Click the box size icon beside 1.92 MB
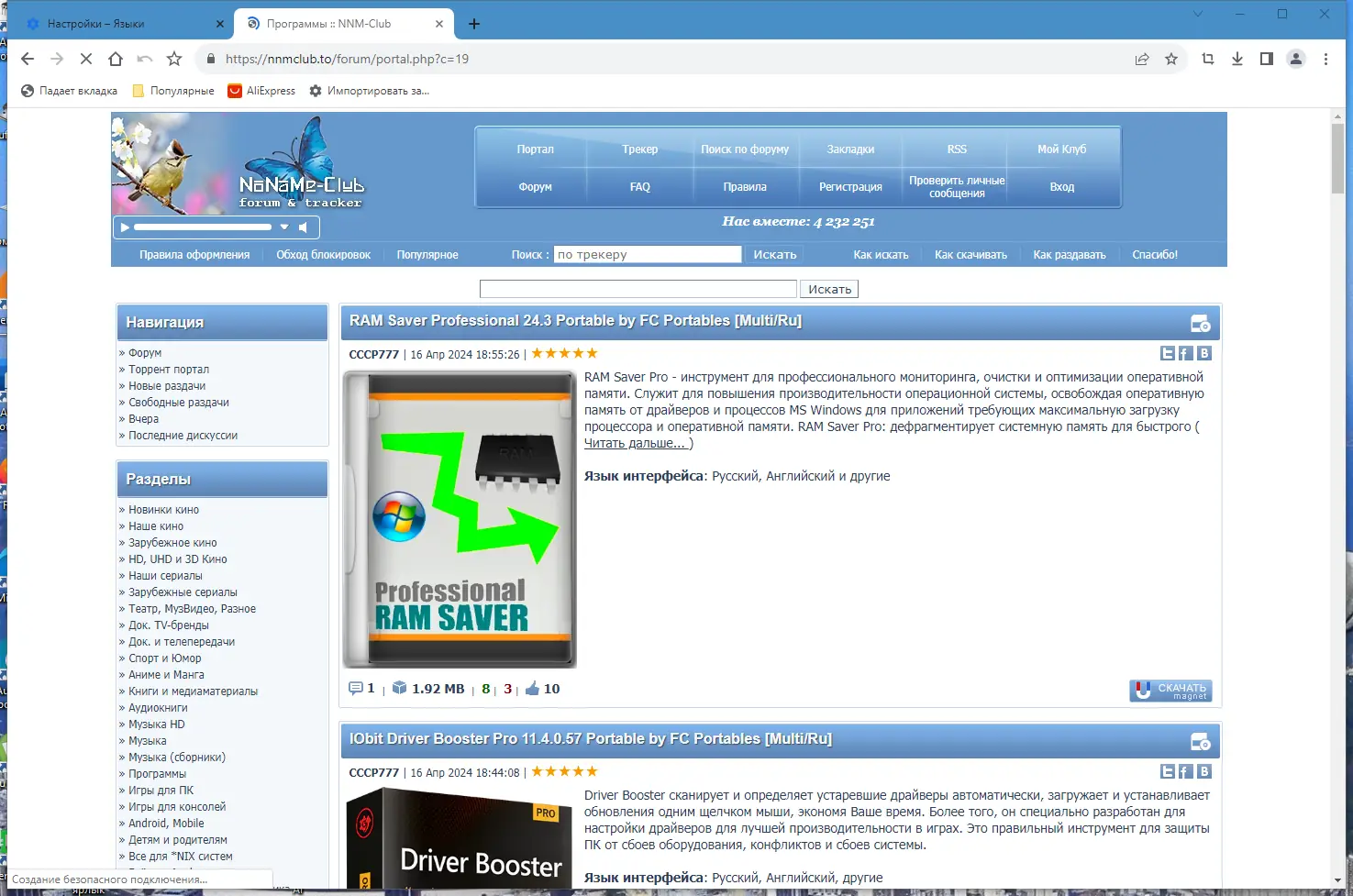This screenshot has width=1353, height=896. pos(399,688)
